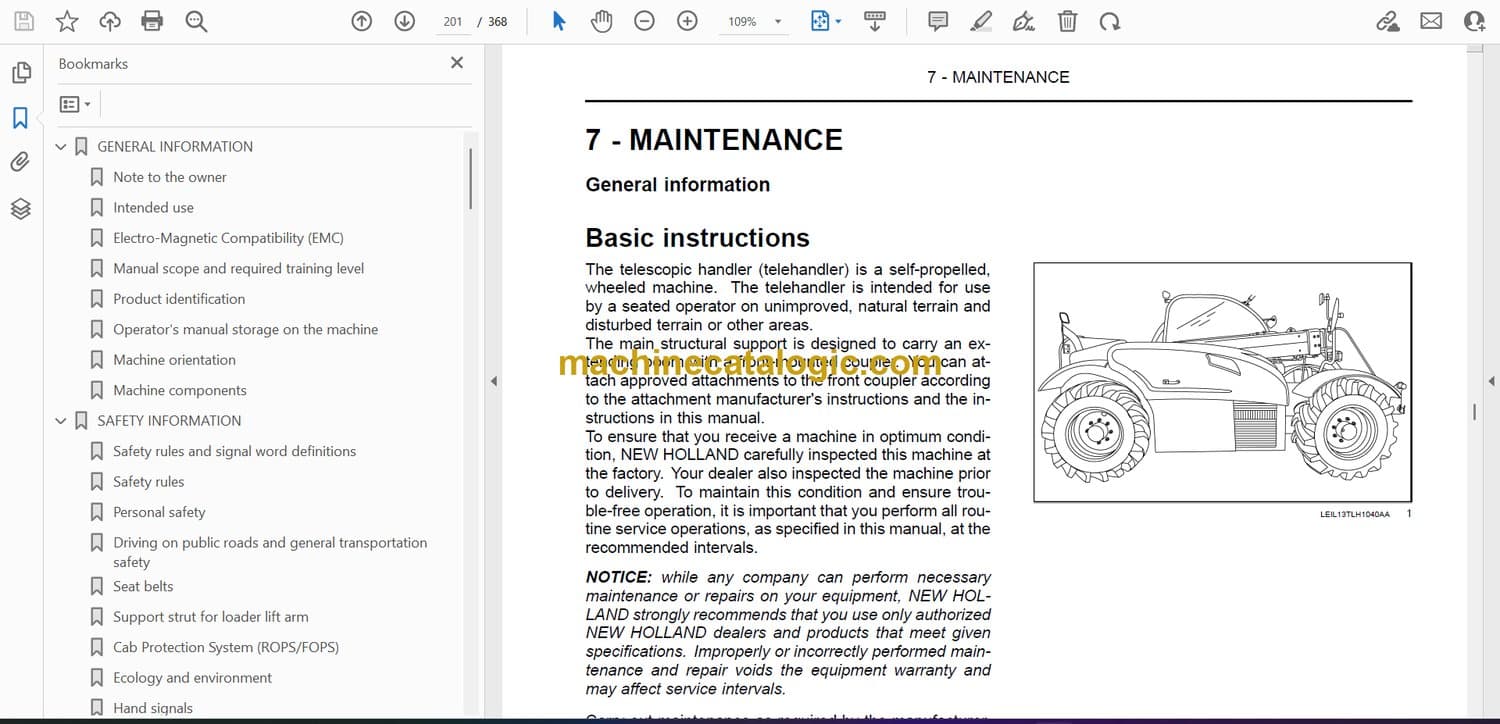This screenshot has width=1500, height=724.
Task: Click the Delete trash icon
Action: (1067, 21)
